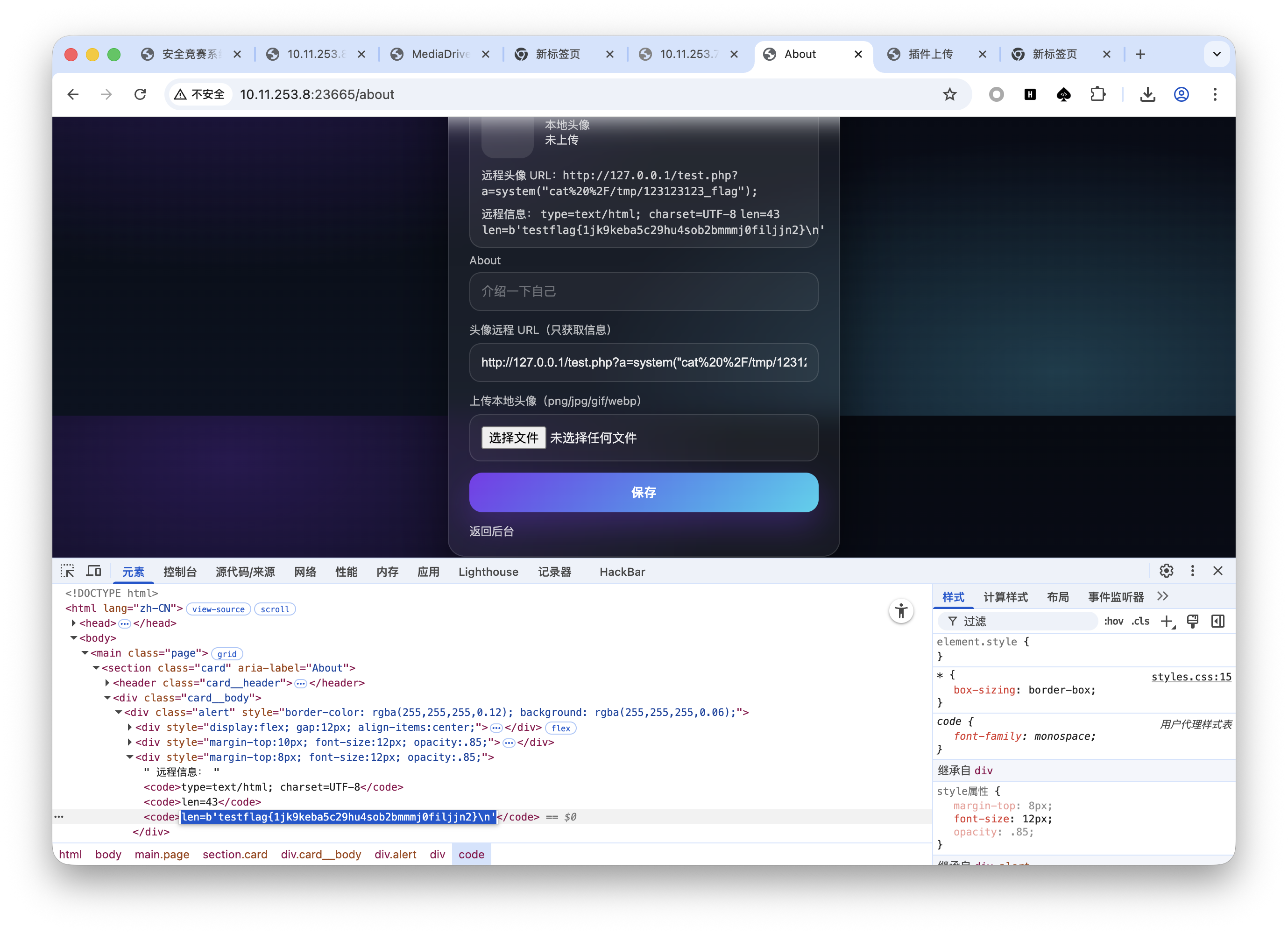
Task: Click the inspect element picker icon
Action: [x=68, y=571]
